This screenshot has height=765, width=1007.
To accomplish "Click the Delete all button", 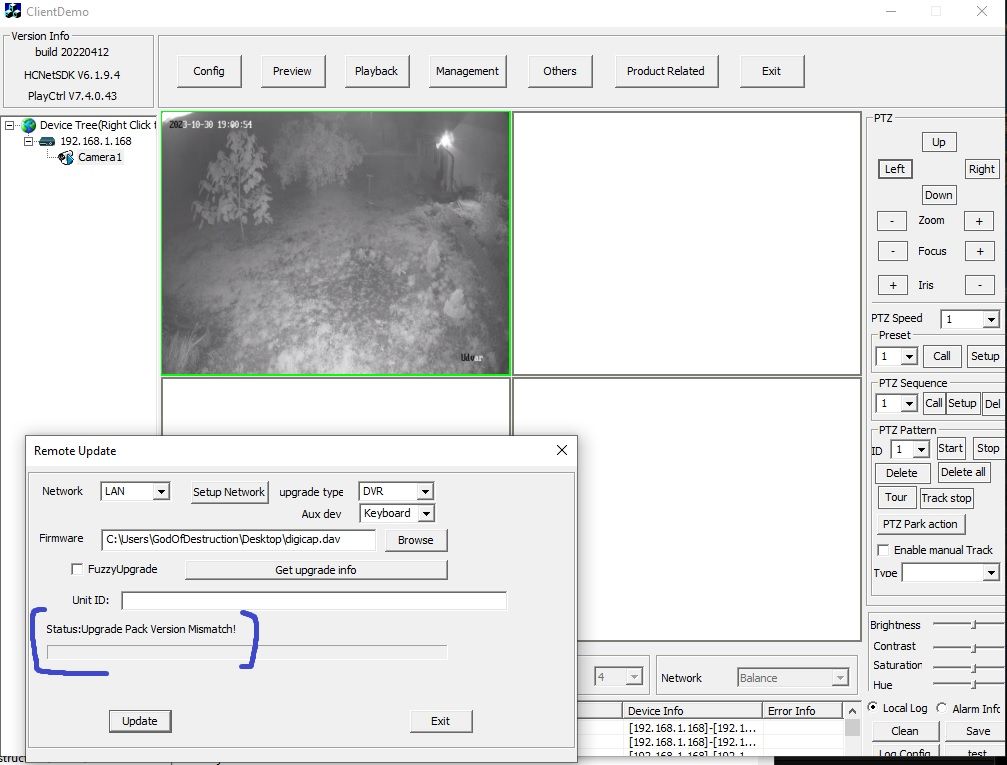I will 963,472.
